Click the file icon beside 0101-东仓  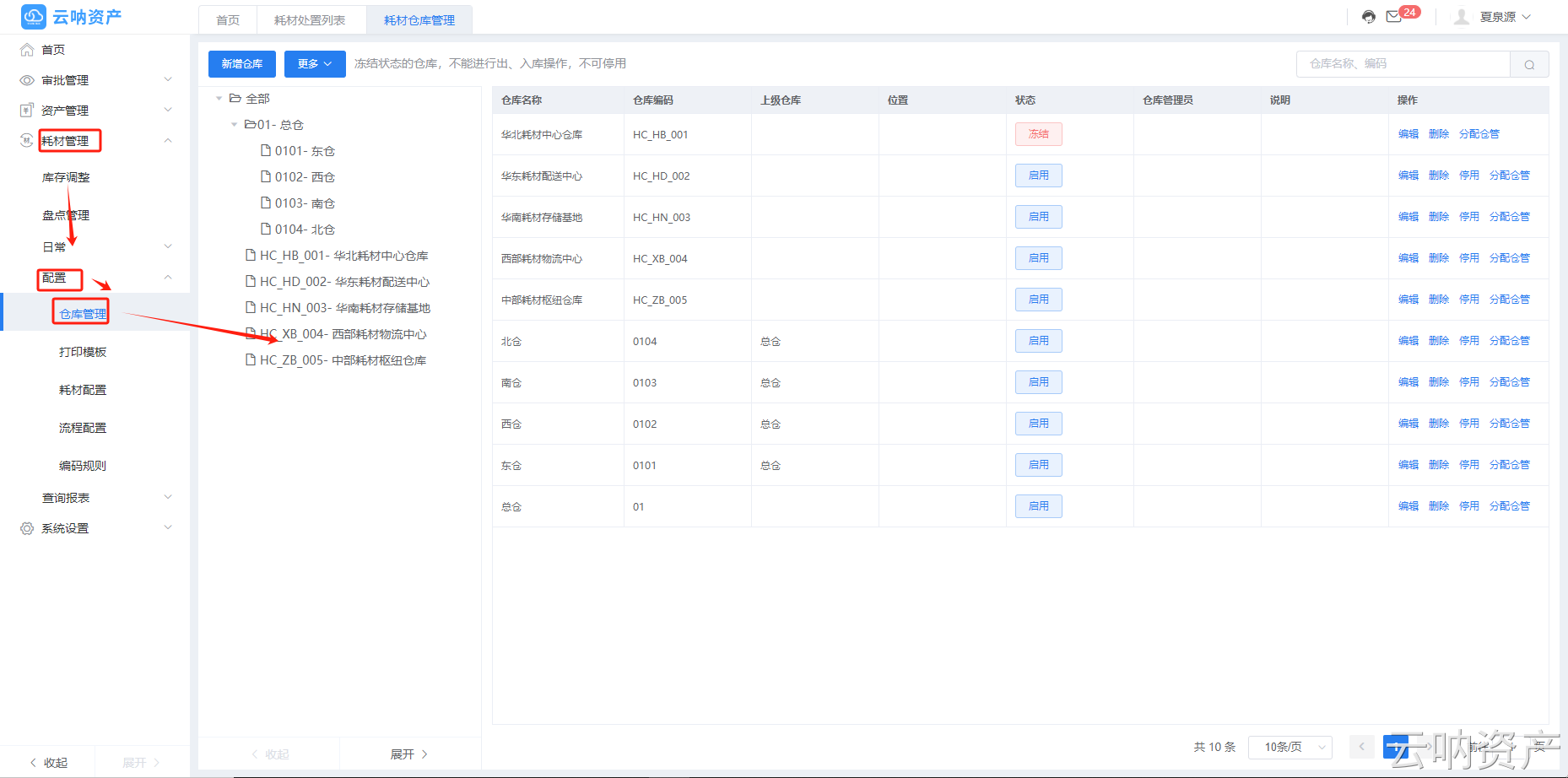266,151
